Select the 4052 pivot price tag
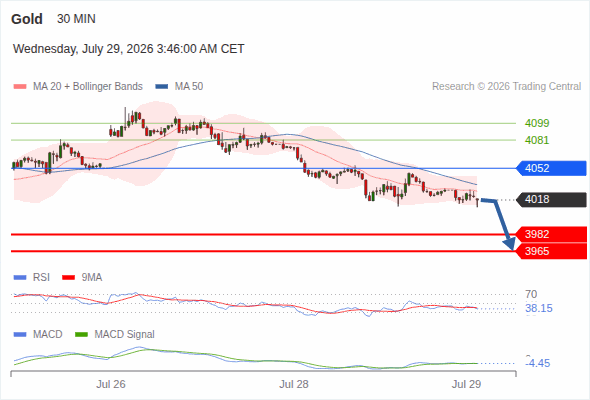 coord(551,168)
